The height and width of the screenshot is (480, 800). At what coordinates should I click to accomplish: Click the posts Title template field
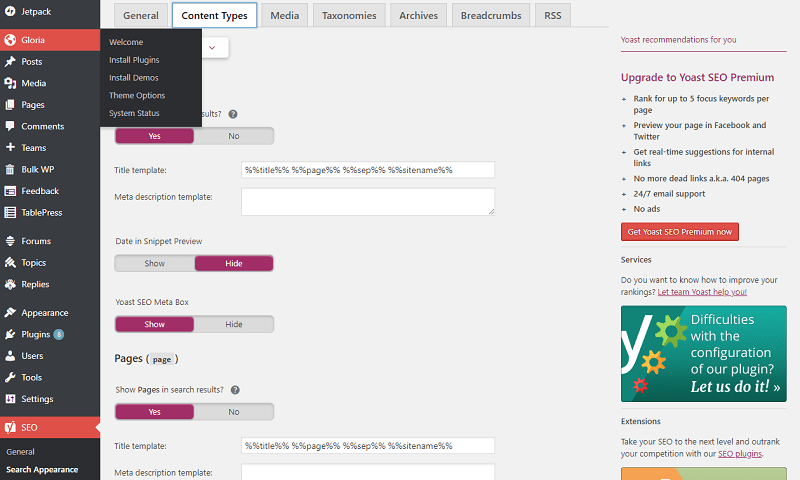(368, 170)
